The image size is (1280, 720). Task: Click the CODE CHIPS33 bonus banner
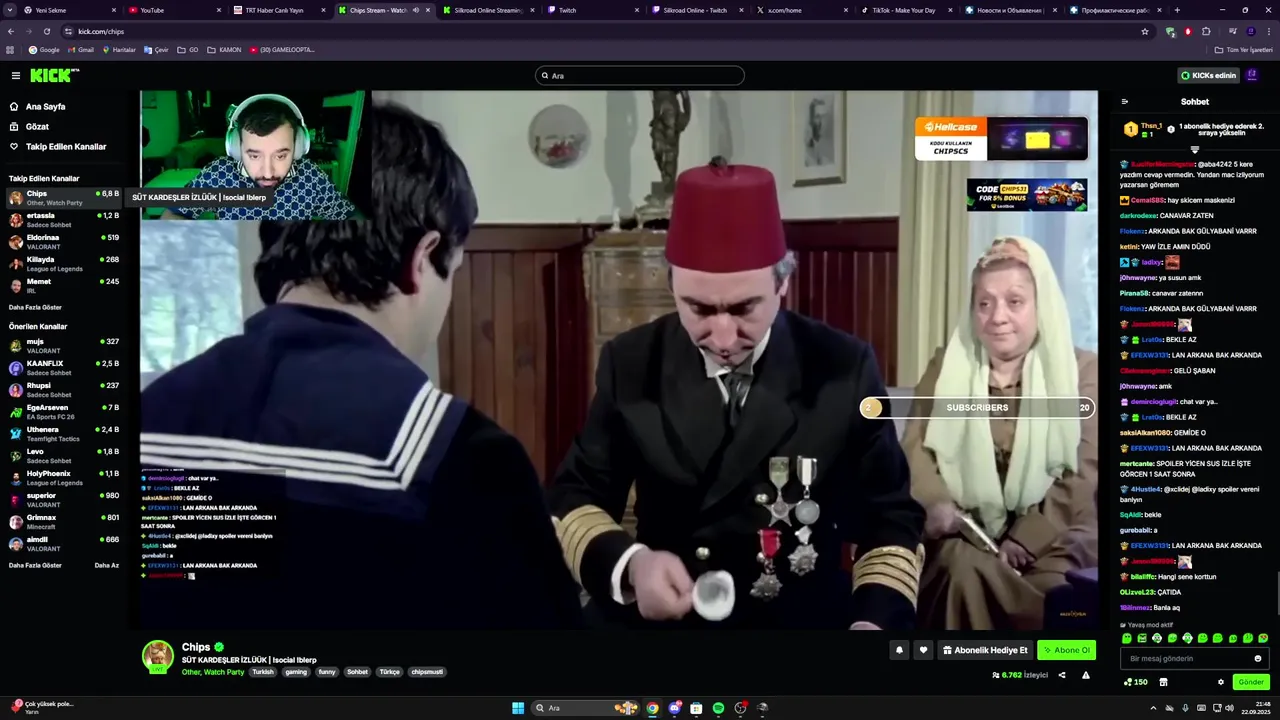[x=1027, y=195]
